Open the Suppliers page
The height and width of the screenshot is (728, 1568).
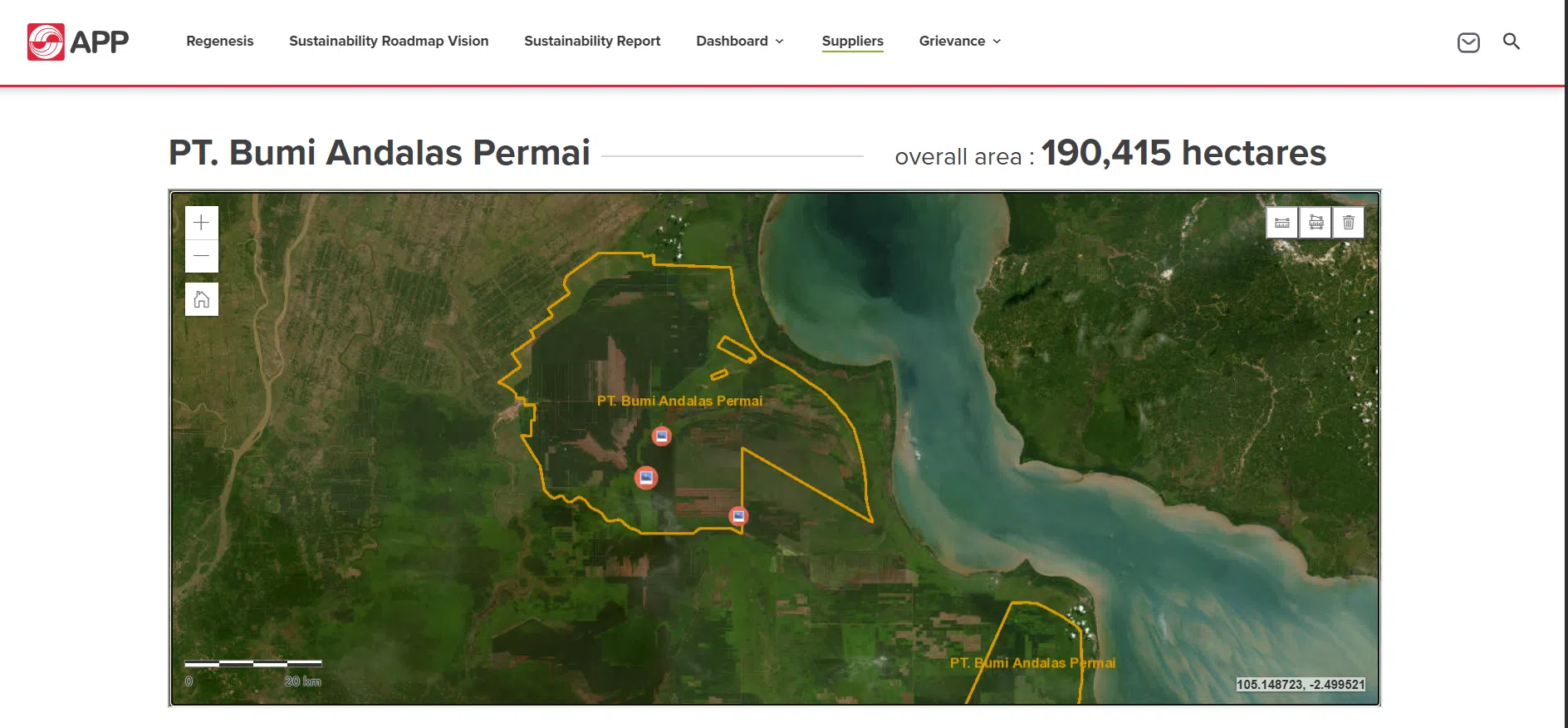pyautogui.click(x=853, y=42)
